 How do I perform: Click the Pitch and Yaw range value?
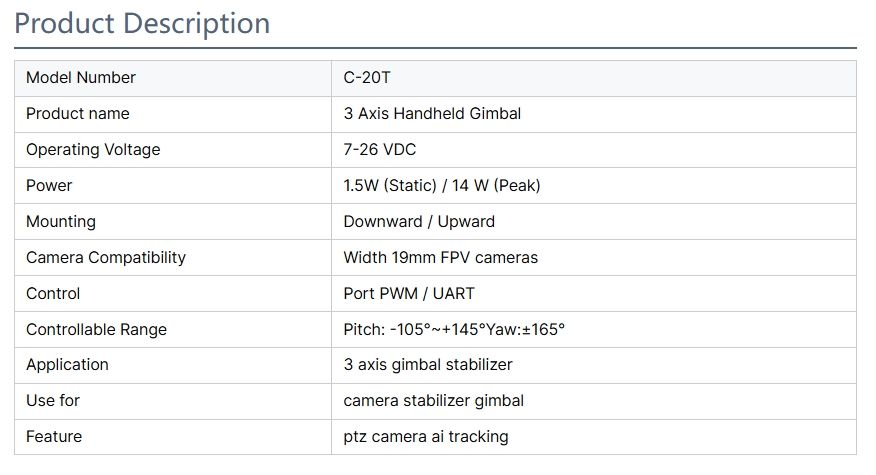[454, 330]
